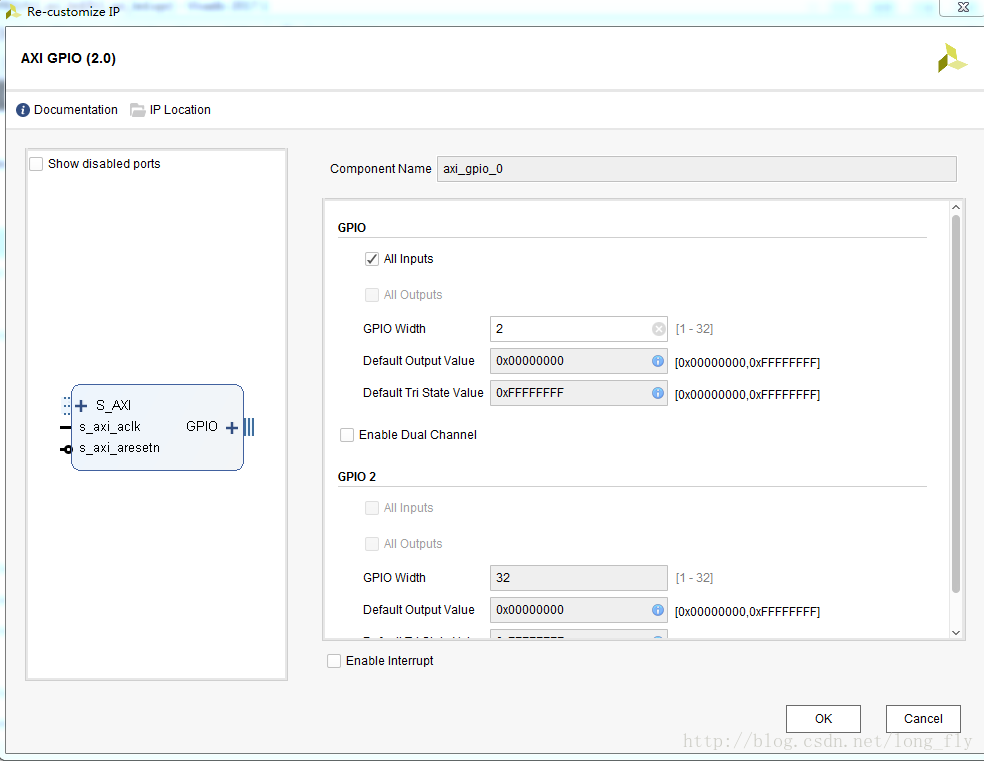This screenshot has width=984, height=761.
Task: Click the Default Tri State Value field 0xFFFFFFFF
Action: pyautogui.click(x=578, y=393)
